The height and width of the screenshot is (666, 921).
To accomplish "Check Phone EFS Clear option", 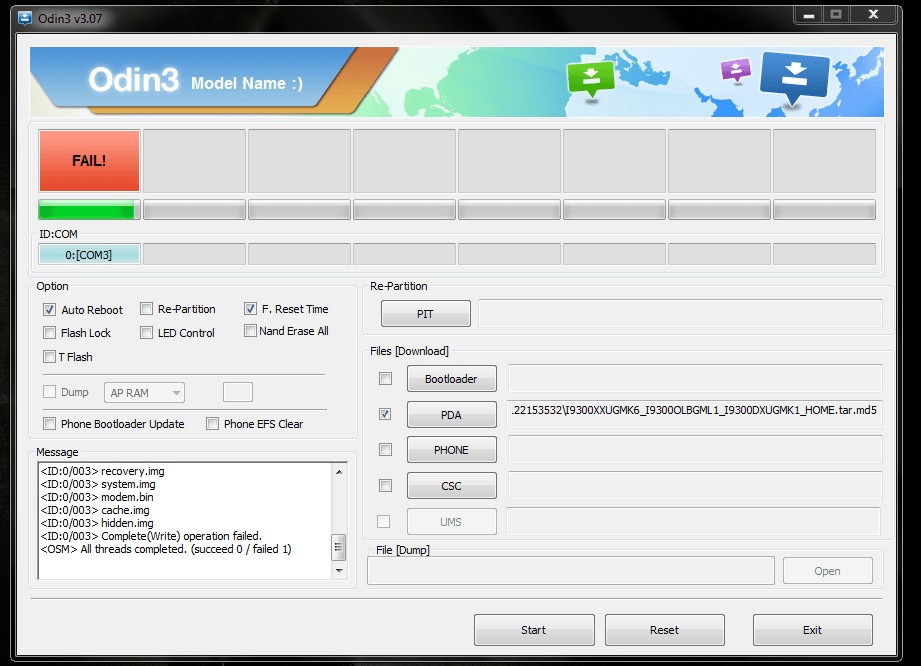I will point(212,423).
